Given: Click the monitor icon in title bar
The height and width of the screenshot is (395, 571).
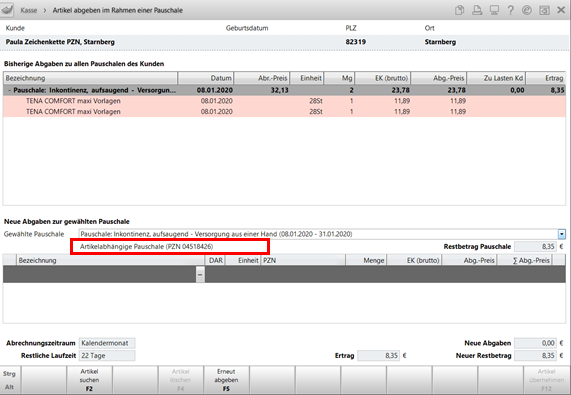Looking at the screenshot, I should click(x=494, y=10).
